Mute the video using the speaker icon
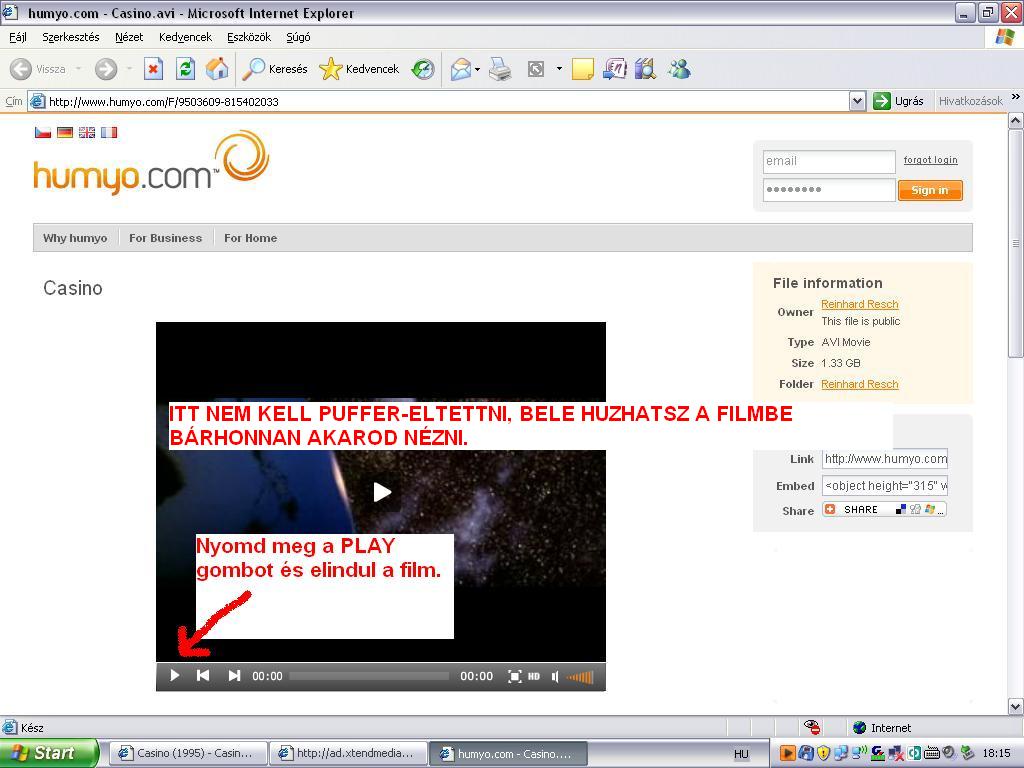The width and height of the screenshot is (1024, 768). coord(555,676)
